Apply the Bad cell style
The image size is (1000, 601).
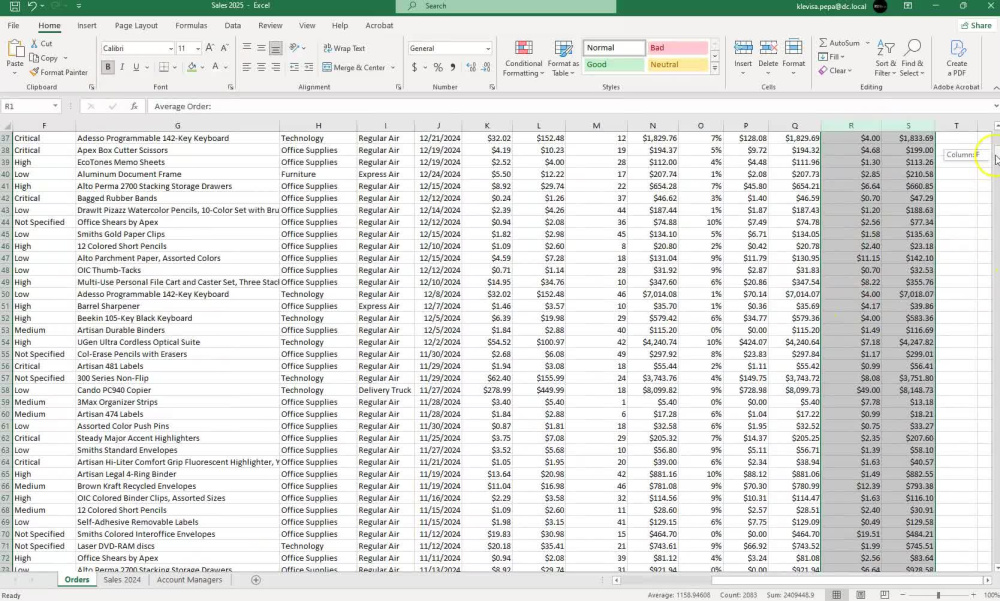(678, 48)
